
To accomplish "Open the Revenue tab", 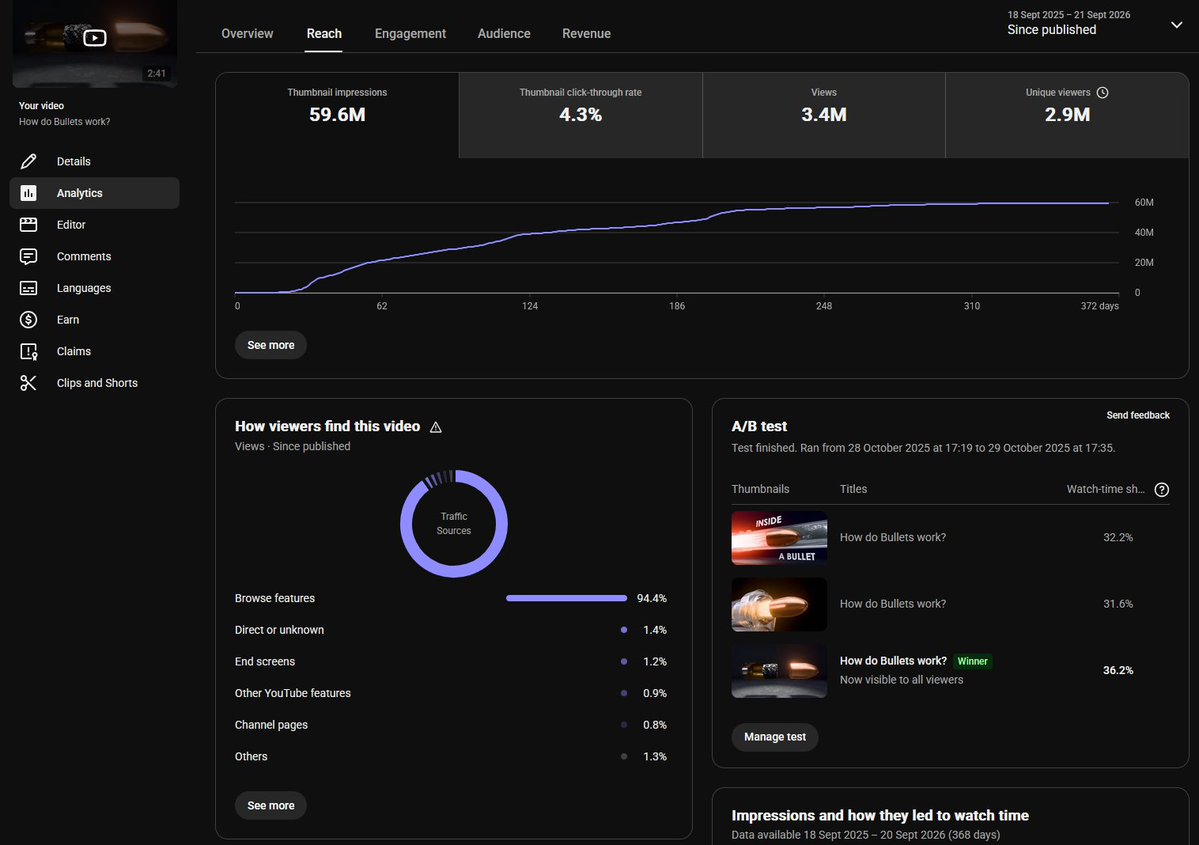I will click(x=587, y=34).
